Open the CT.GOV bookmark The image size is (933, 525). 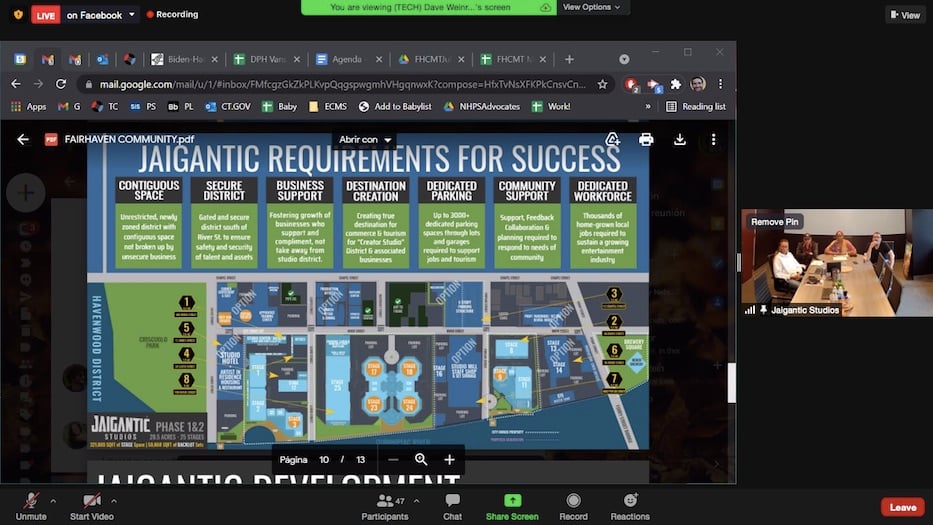pyautogui.click(x=228, y=107)
